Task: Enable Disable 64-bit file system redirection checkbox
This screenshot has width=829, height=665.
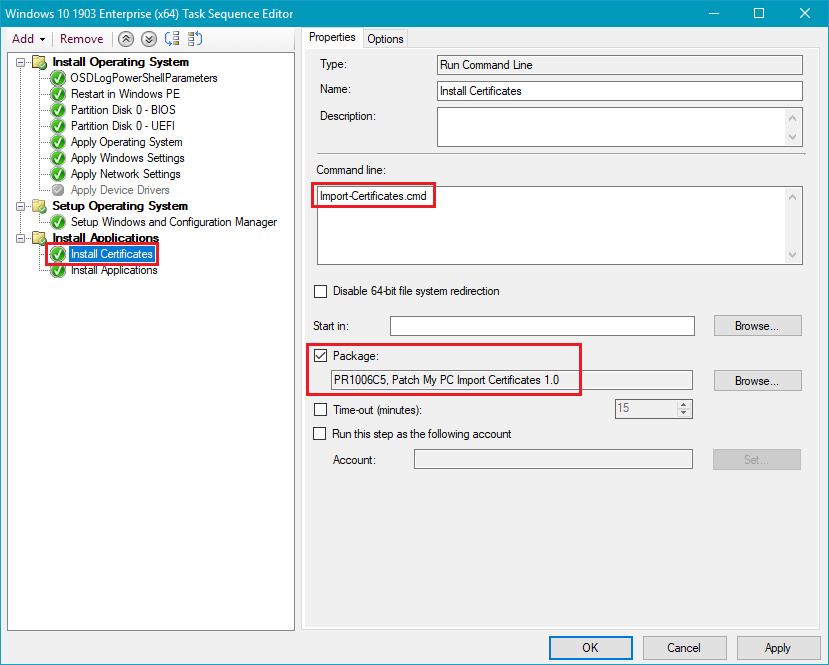Action: coord(320,291)
